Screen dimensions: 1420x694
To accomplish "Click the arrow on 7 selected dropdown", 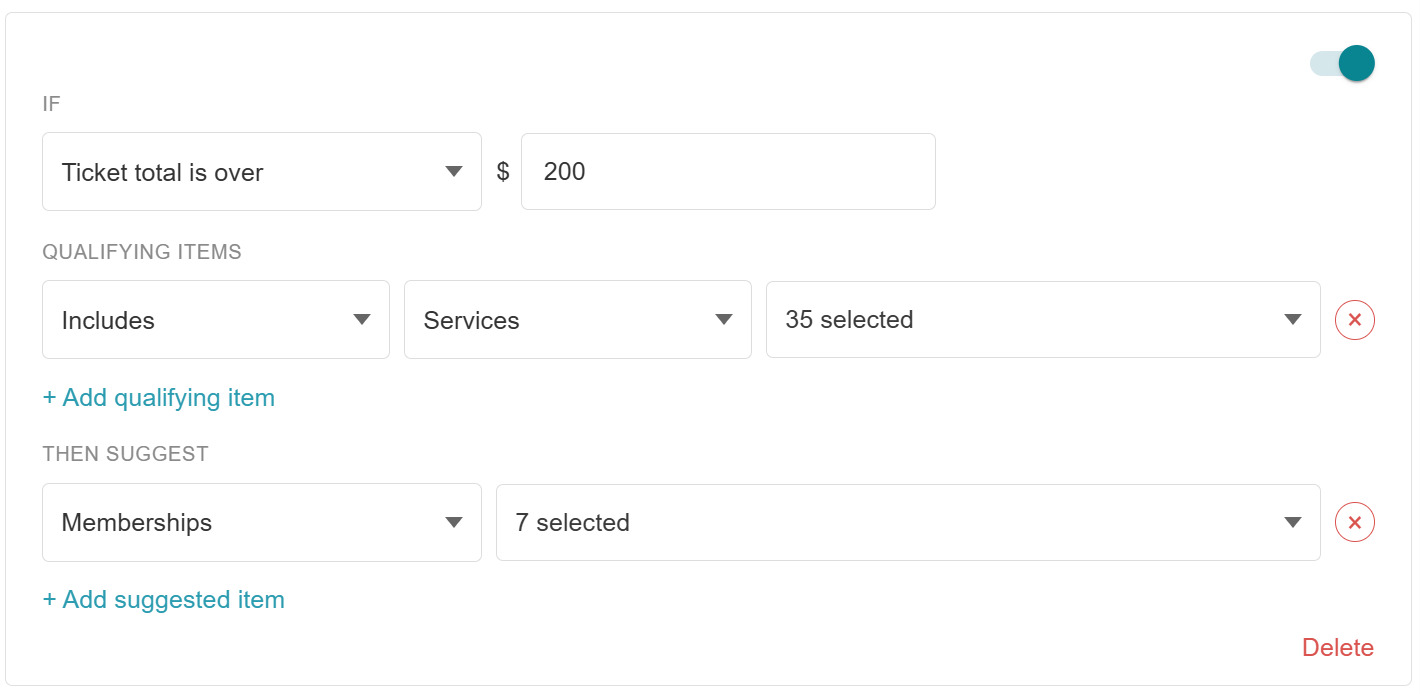I will tap(1293, 522).
